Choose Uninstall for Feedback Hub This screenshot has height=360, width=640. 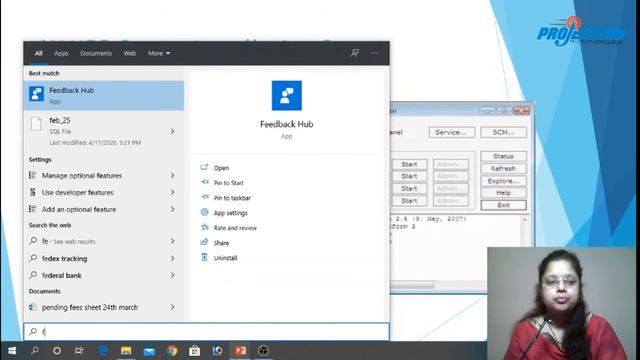pos(225,258)
